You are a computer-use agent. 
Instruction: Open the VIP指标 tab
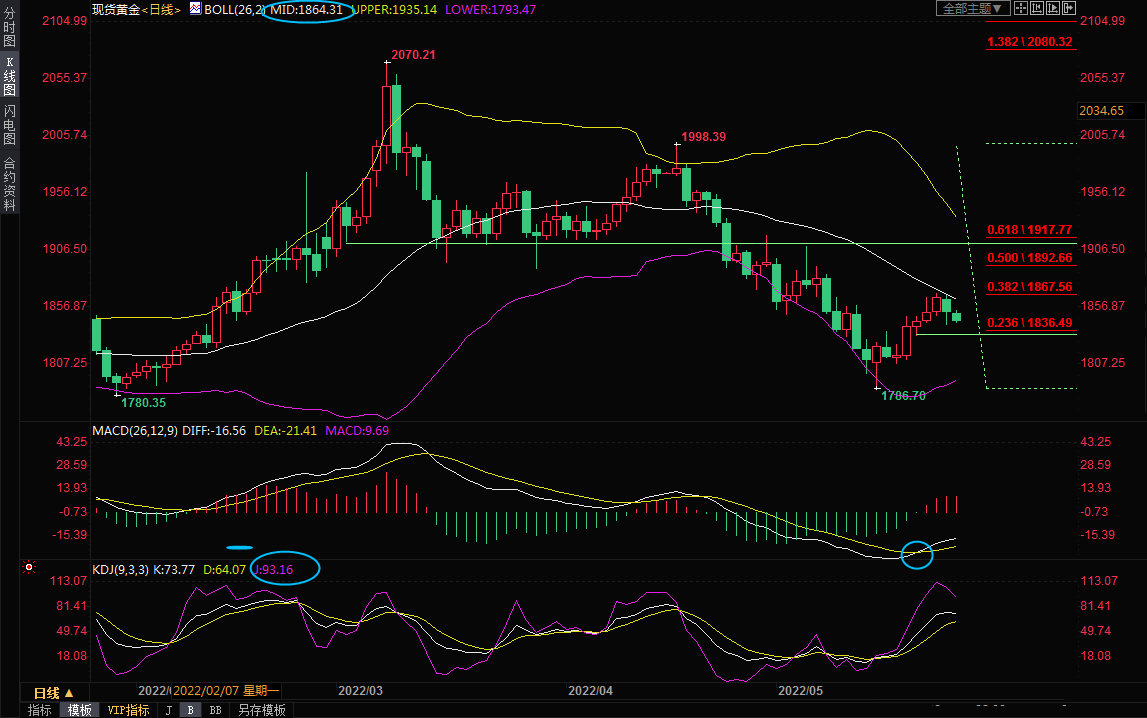pyautogui.click(x=128, y=710)
